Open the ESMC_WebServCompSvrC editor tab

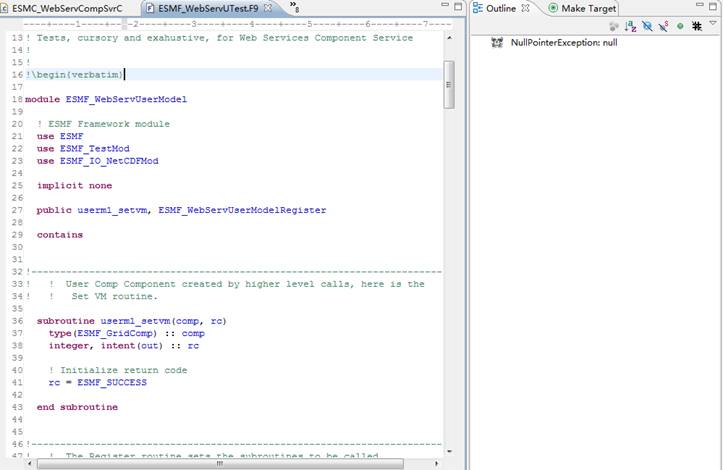[66, 8]
